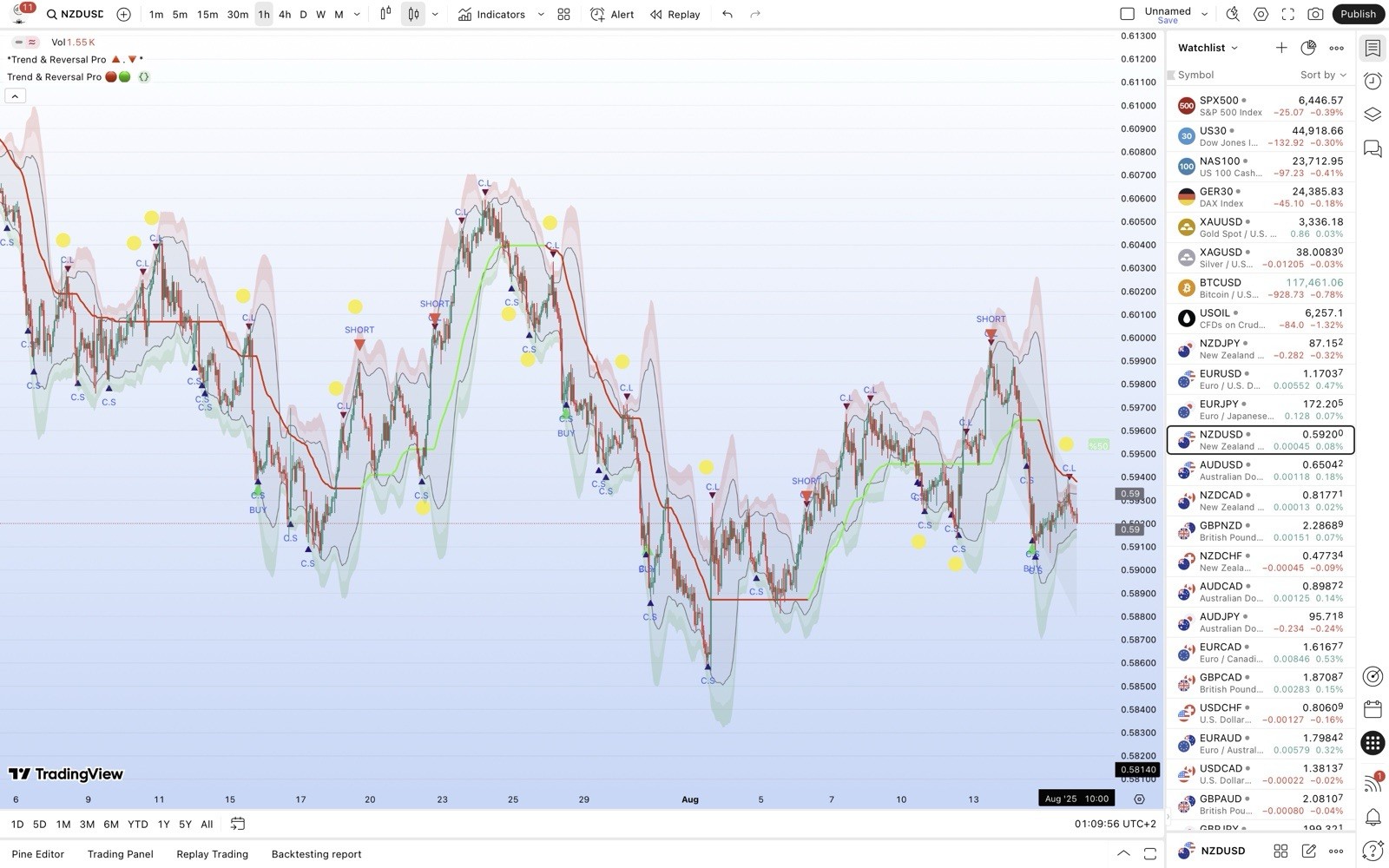Select XAUUSD gold in watchlist

pyautogui.click(x=1261, y=227)
